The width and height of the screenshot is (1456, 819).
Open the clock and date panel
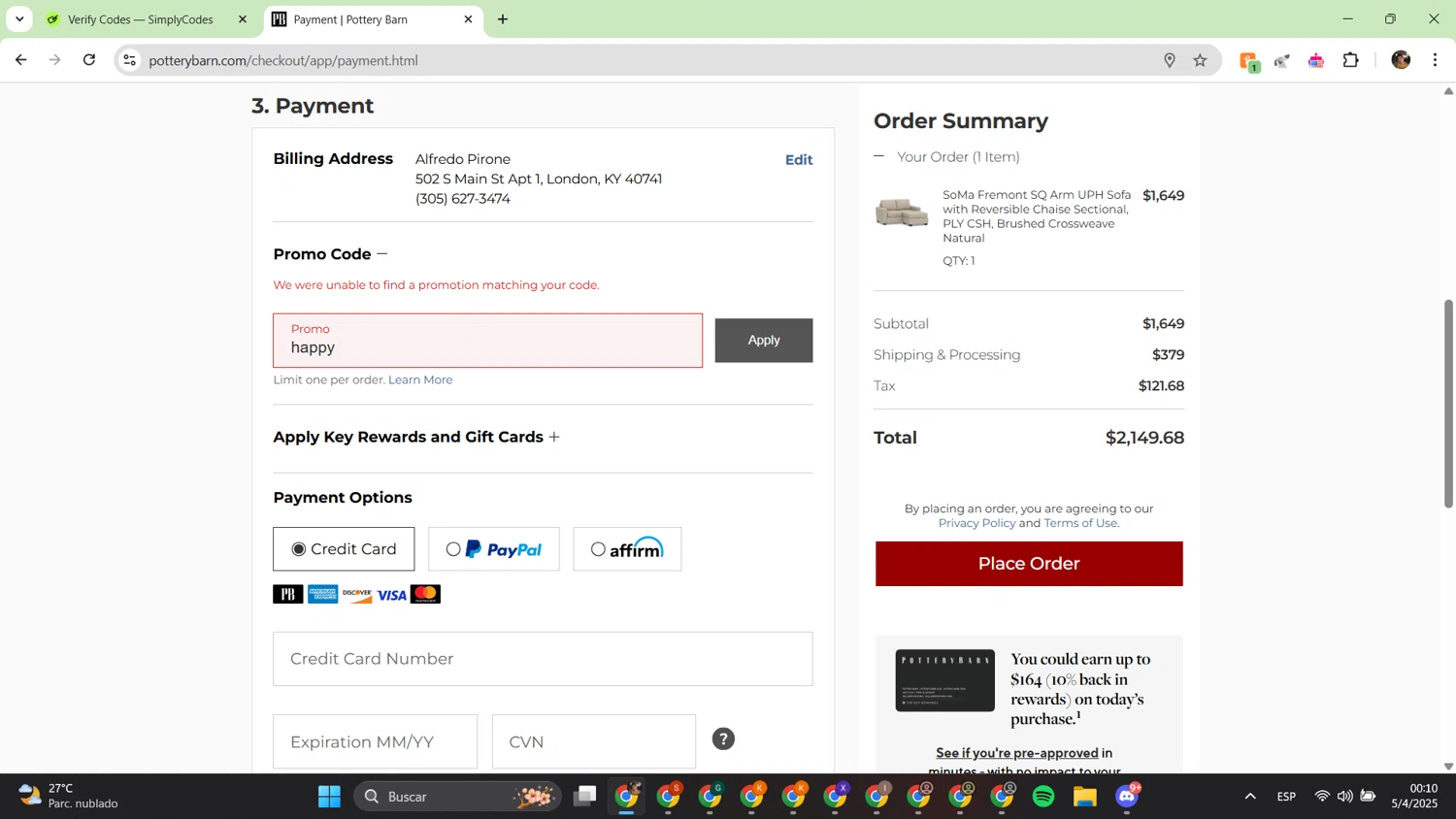pos(1414,796)
